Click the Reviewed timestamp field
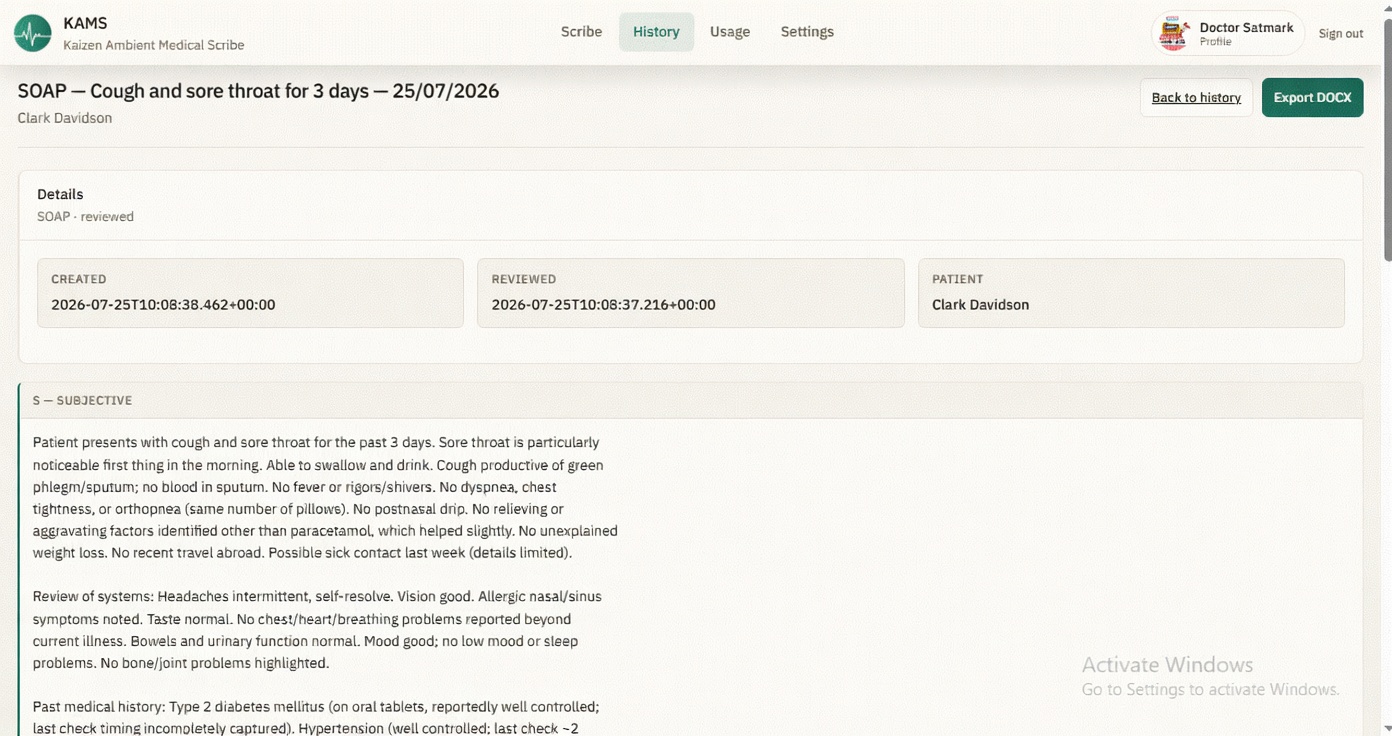The width and height of the screenshot is (1392, 736). [690, 293]
